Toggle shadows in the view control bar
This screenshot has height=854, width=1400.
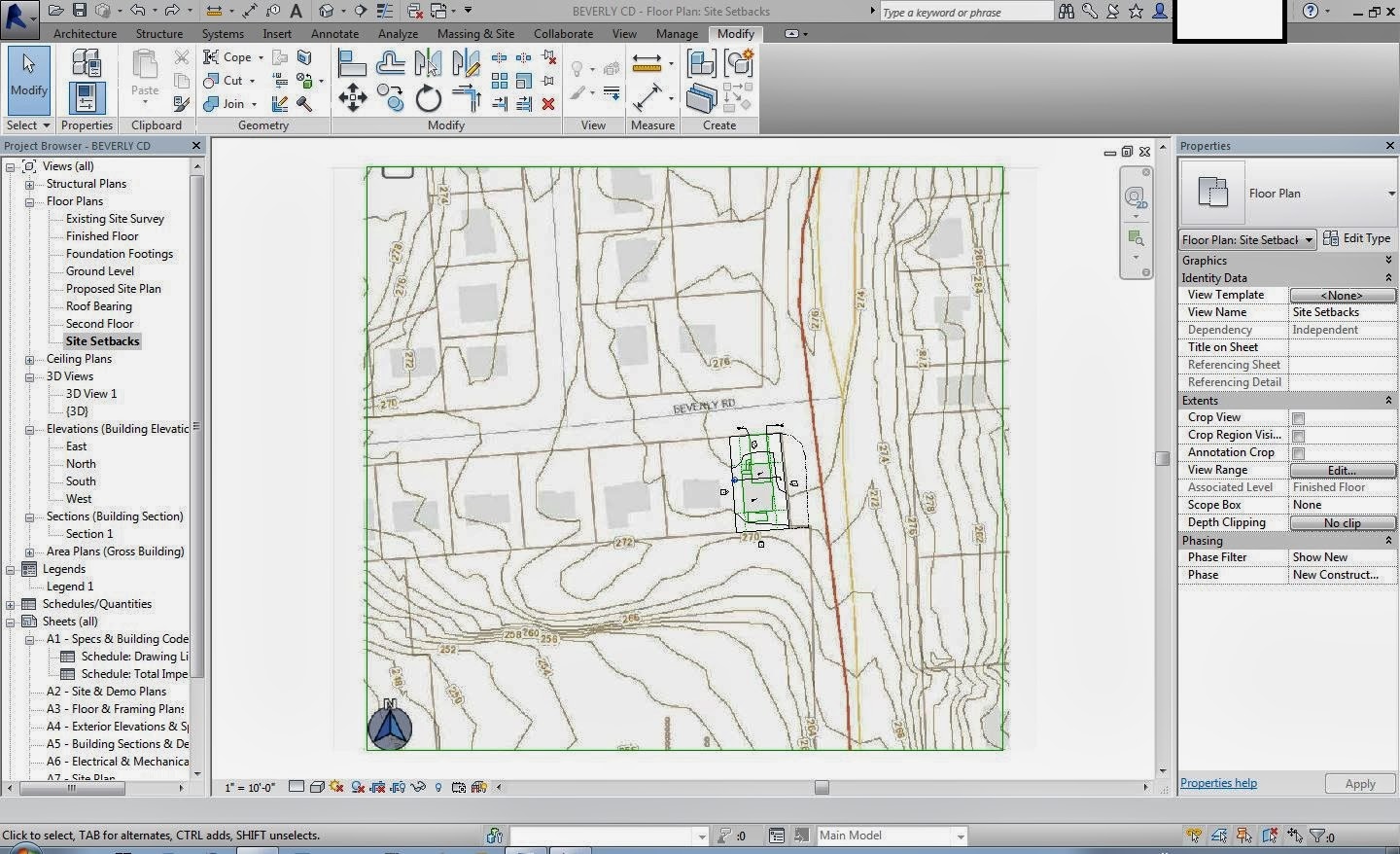(x=335, y=786)
